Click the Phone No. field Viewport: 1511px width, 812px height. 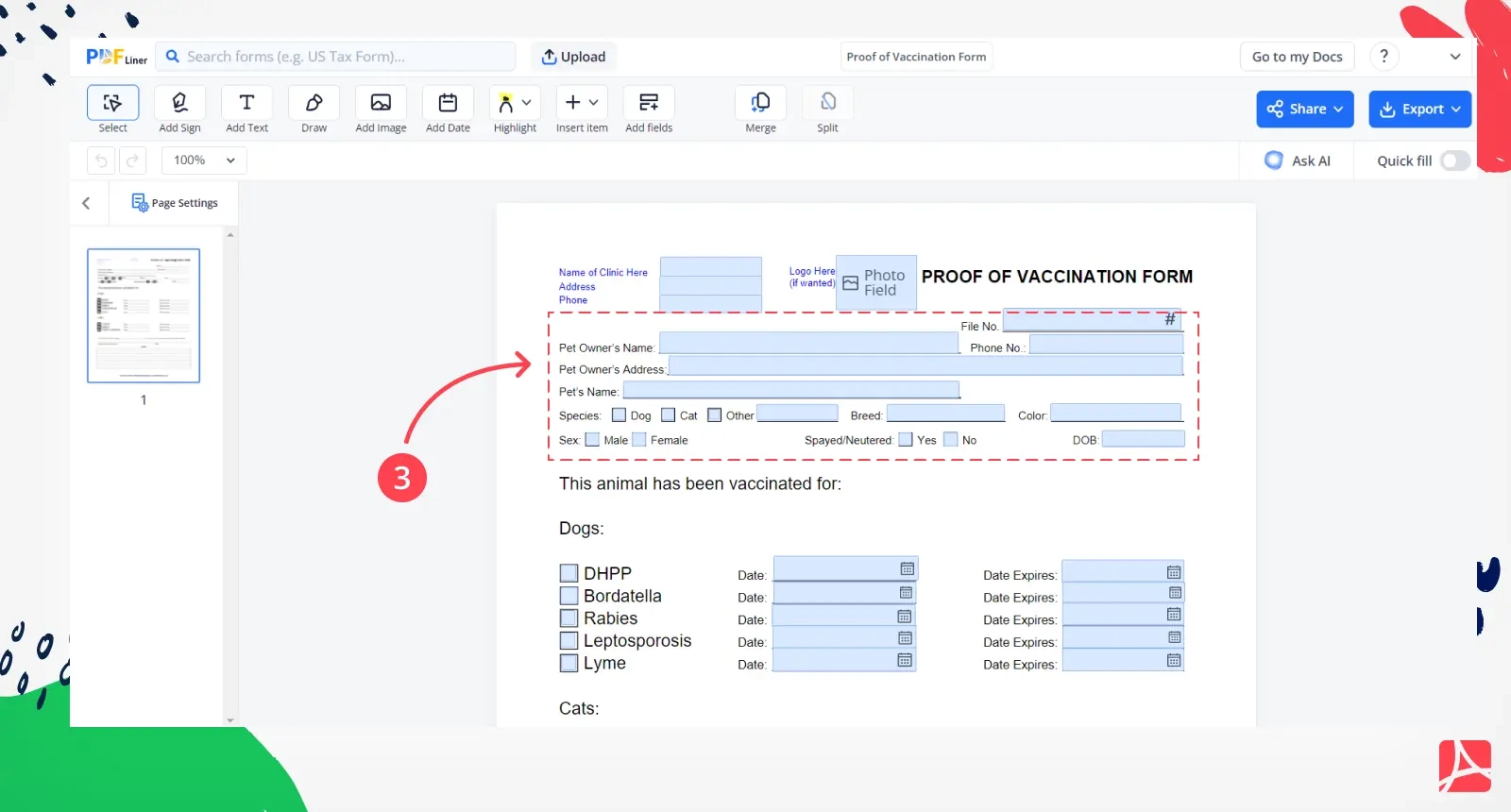click(x=1106, y=345)
